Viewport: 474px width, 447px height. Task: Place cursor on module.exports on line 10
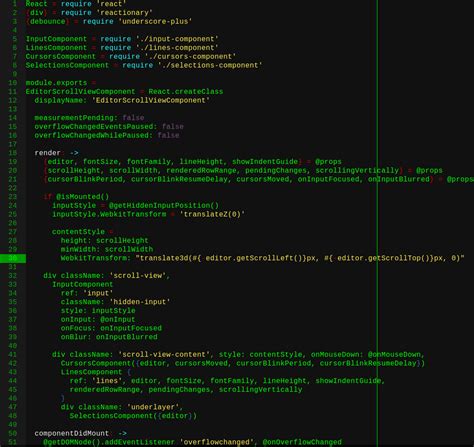(56, 83)
